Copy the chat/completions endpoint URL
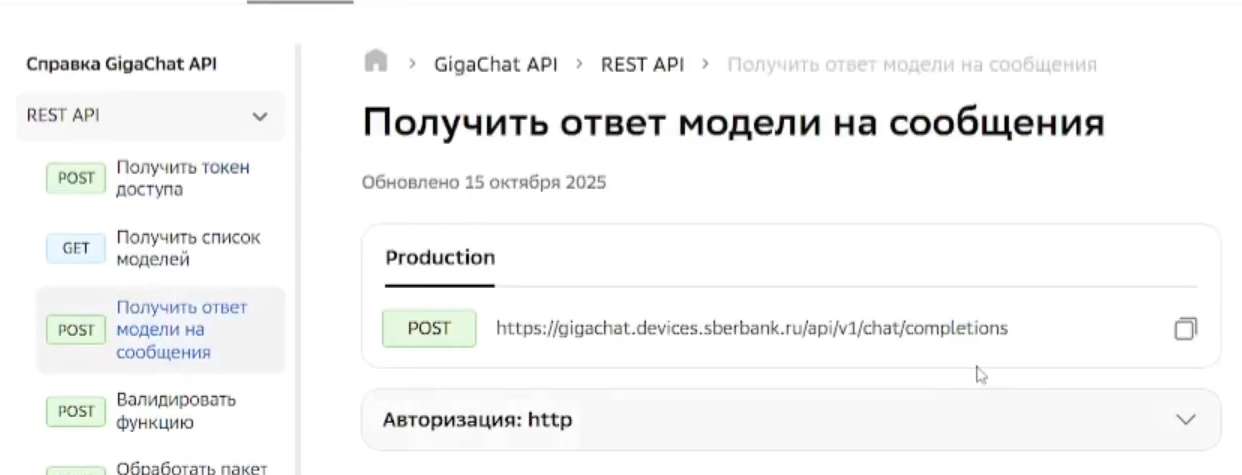This screenshot has height=475, width=1242. coord(1185,329)
